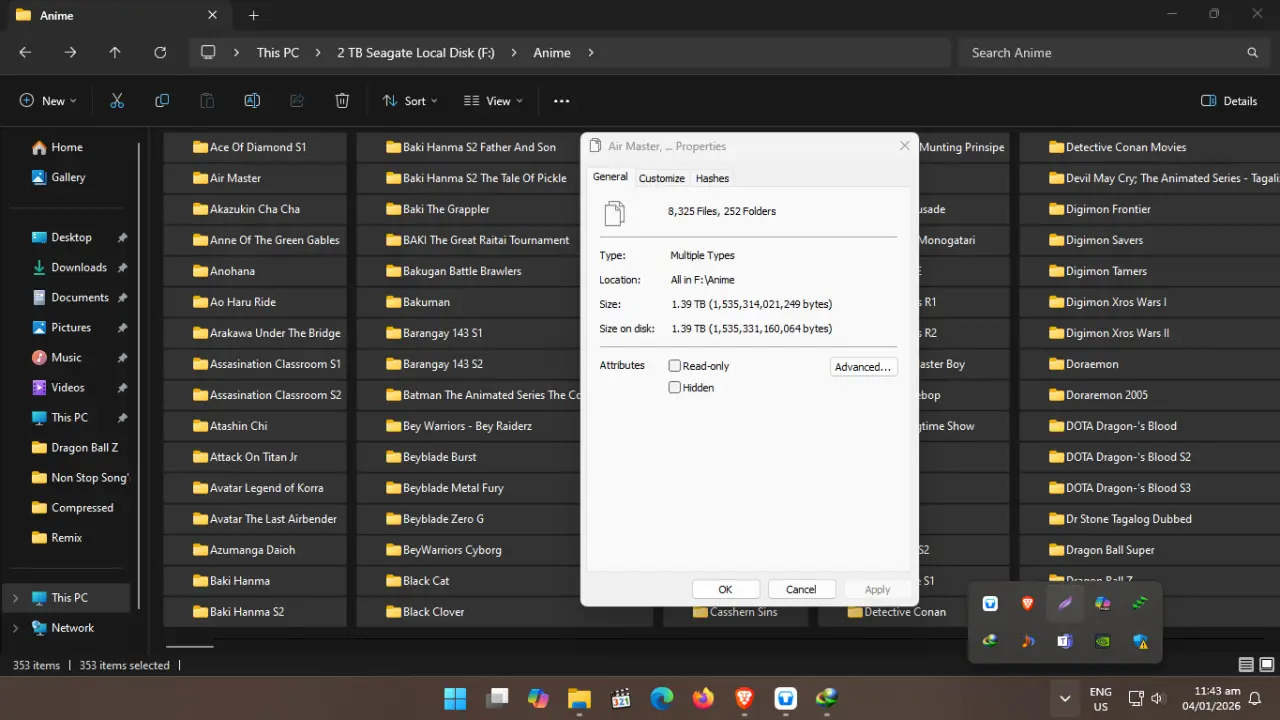Confirm the Properties dialog with OK
This screenshot has height=720, width=1280.
tap(726, 589)
